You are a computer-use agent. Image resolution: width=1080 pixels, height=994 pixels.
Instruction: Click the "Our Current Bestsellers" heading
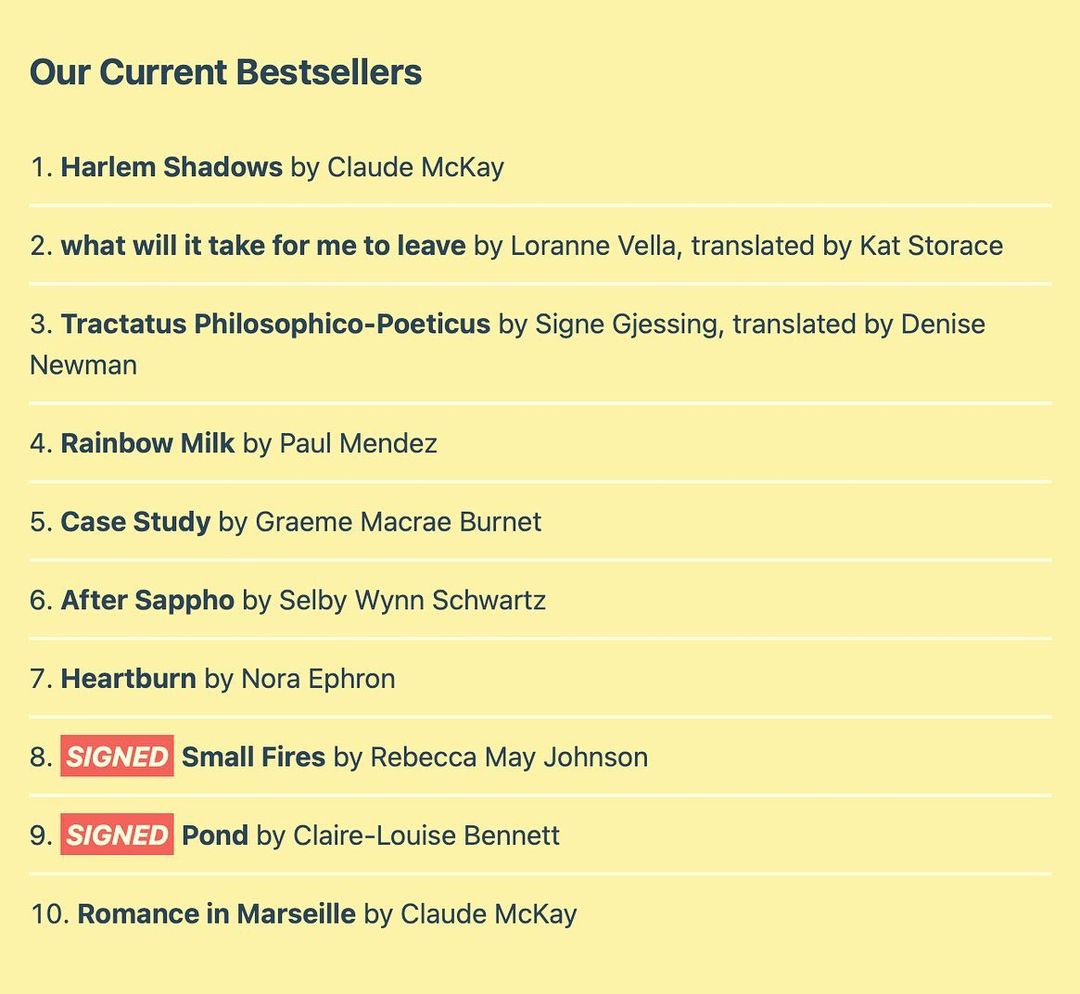coord(226,73)
